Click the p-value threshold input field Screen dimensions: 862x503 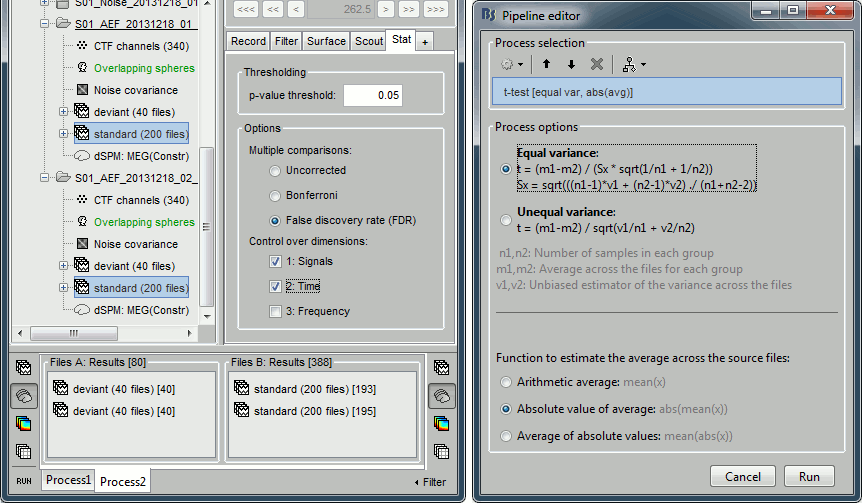click(373, 95)
